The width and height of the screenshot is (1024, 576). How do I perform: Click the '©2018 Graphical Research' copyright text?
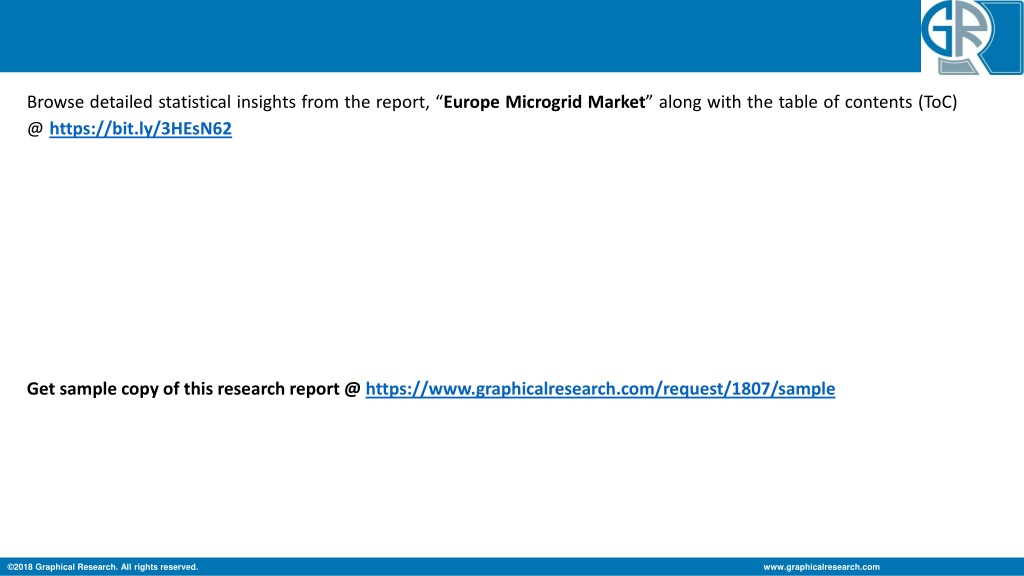pyautogui.click(x=103, y=567)
